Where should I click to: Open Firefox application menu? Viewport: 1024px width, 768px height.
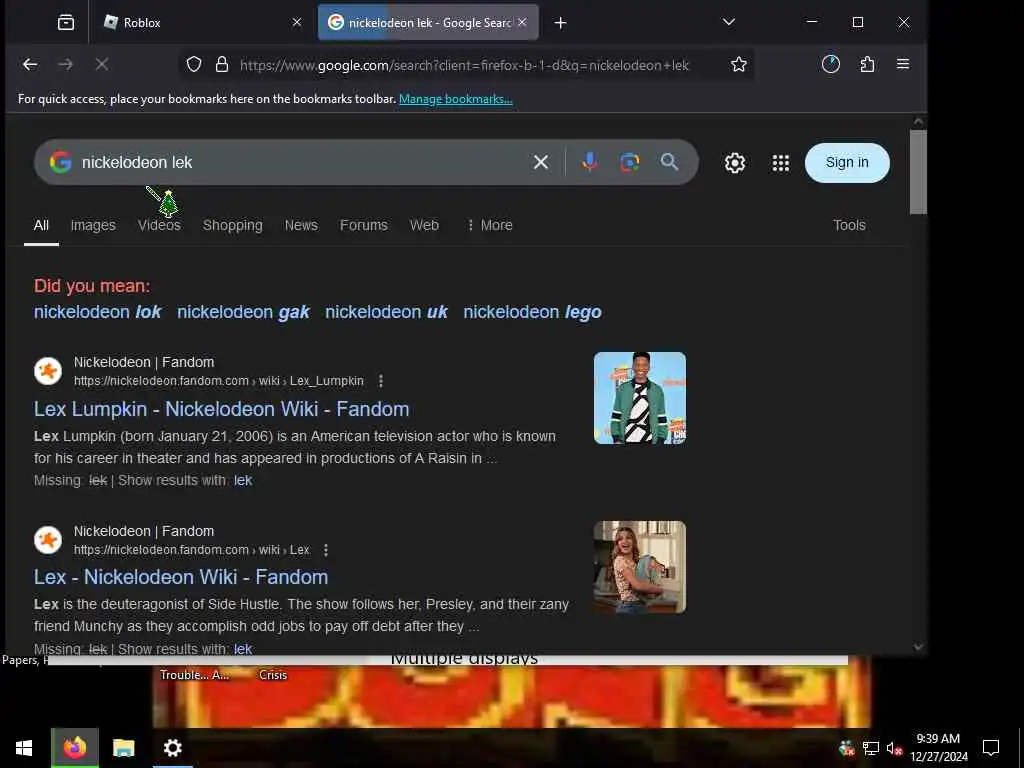903,64
